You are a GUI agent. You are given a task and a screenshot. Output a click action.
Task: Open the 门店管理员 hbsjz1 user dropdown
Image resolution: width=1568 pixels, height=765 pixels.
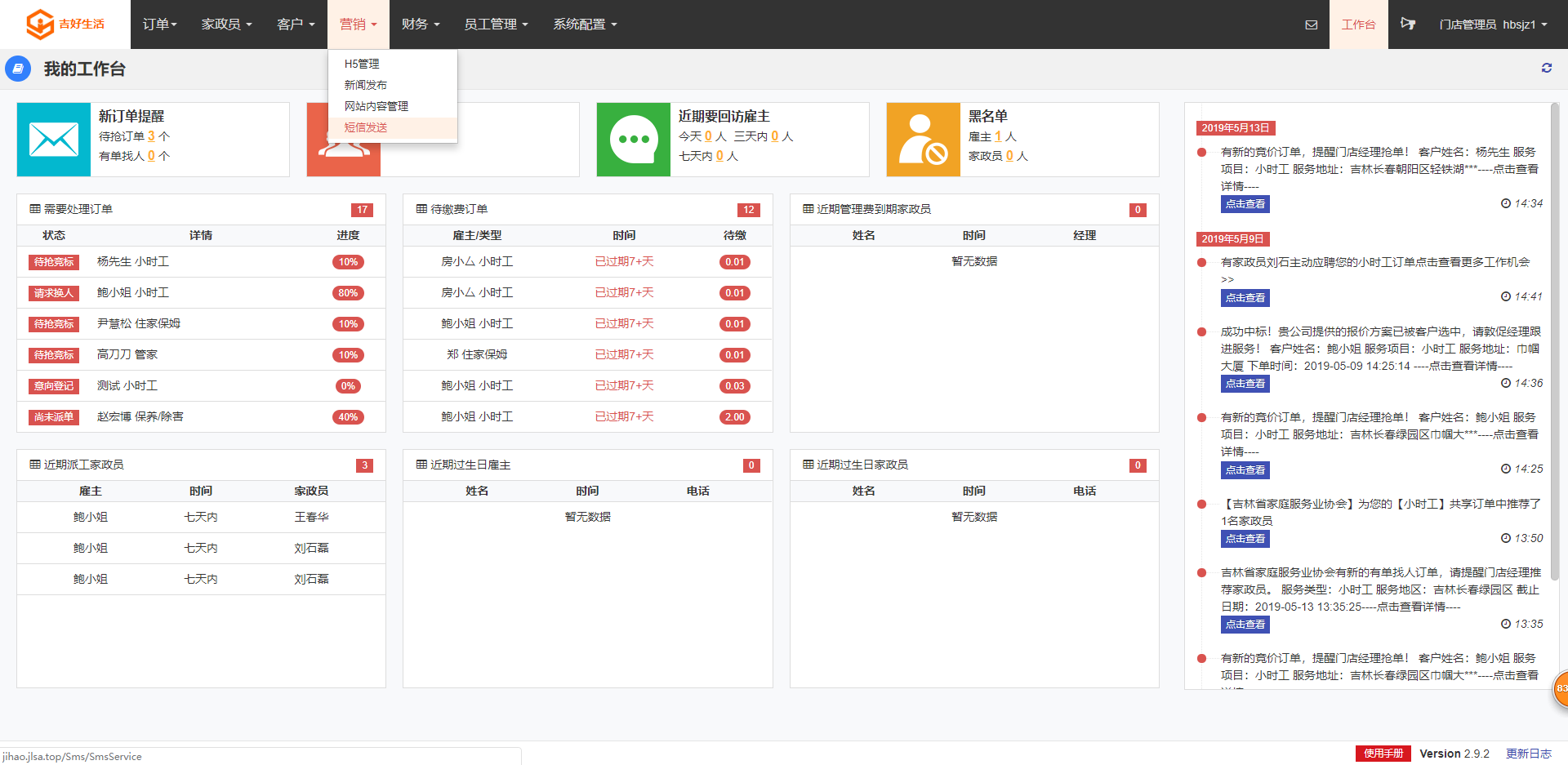[x=1493, y=24]
